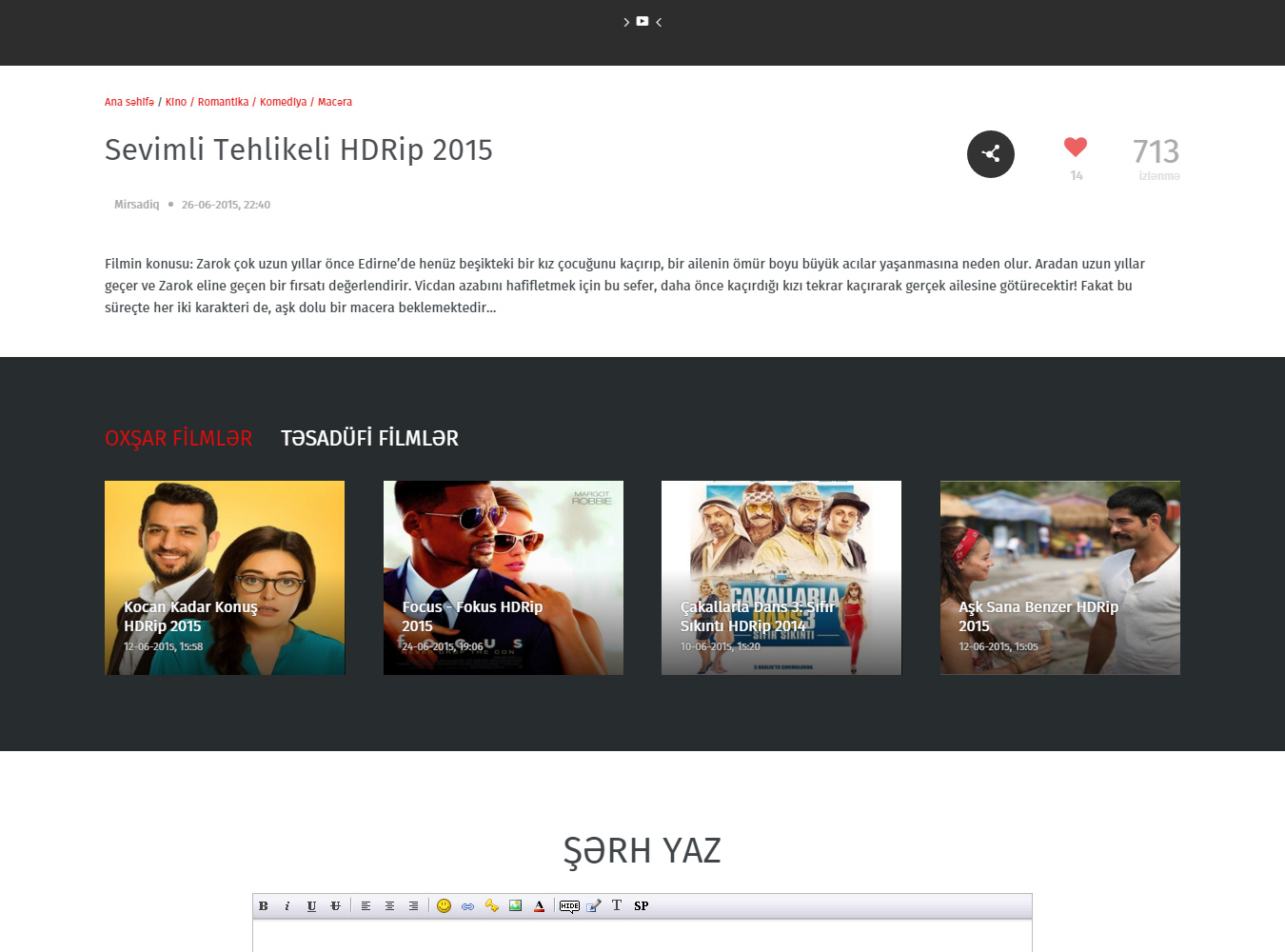Center align the comment text
Image resolution: width=1285 pixels, height=952 pixels.
click(389, 906)
